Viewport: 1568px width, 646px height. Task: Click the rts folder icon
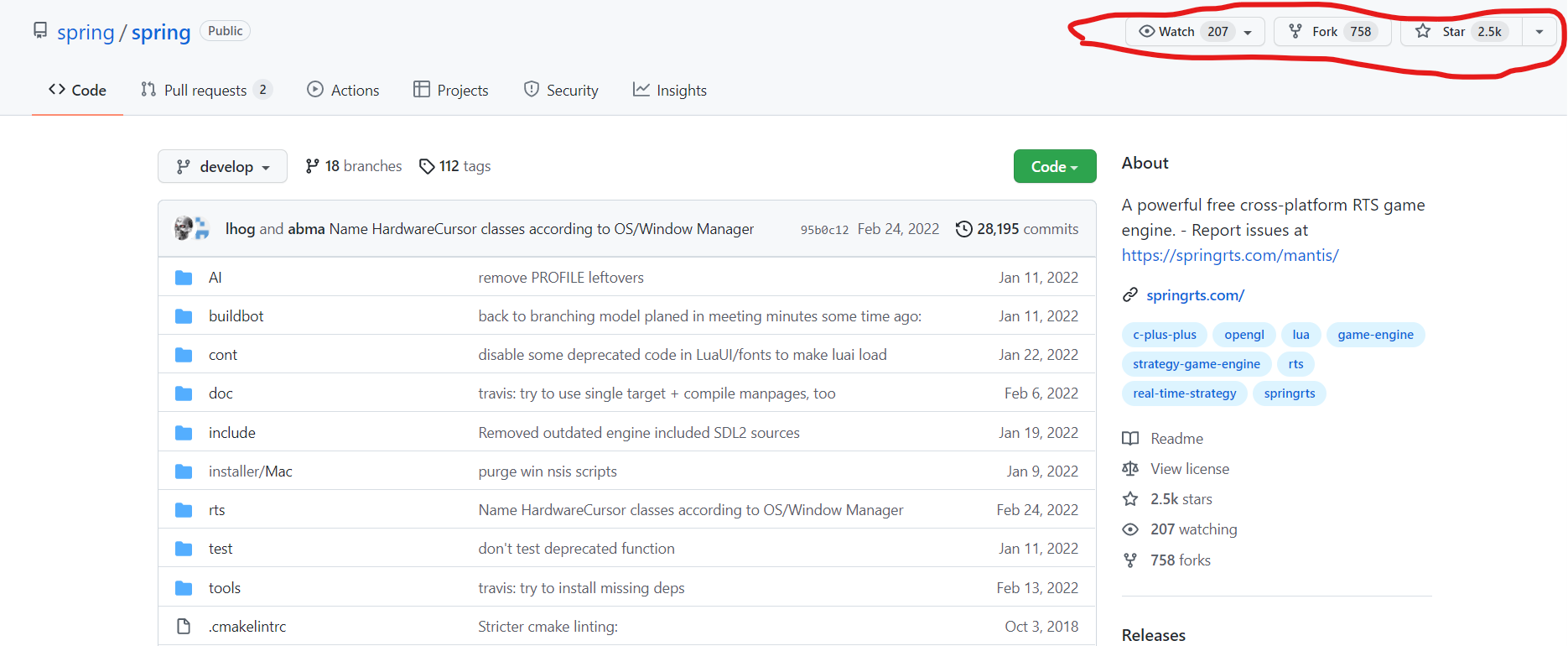click(184, 510)
